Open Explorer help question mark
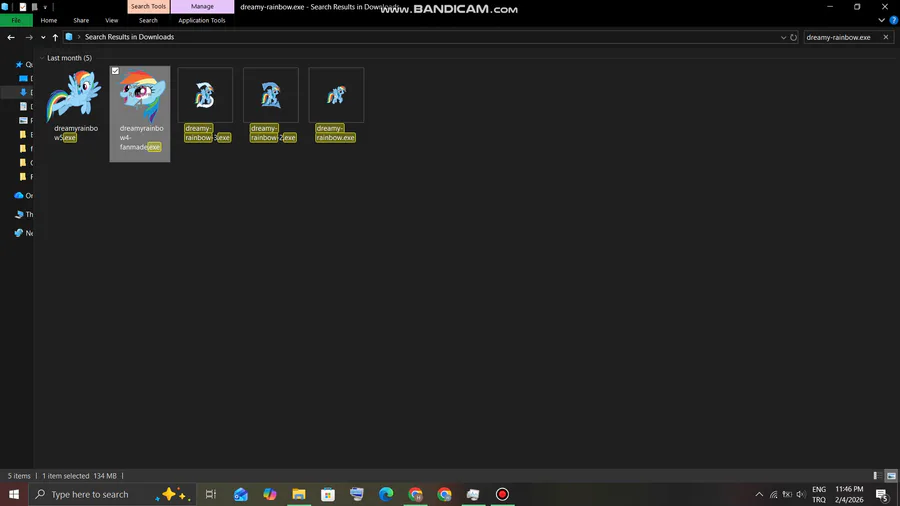 (894, 20)
